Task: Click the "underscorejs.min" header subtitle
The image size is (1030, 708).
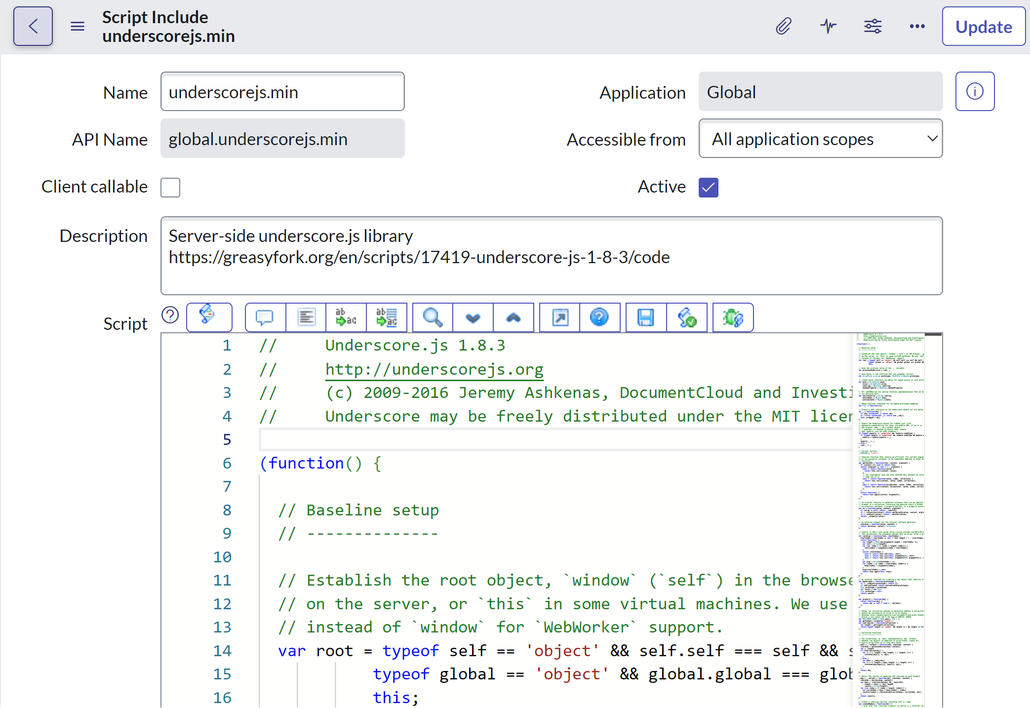Action: point(168,36)
